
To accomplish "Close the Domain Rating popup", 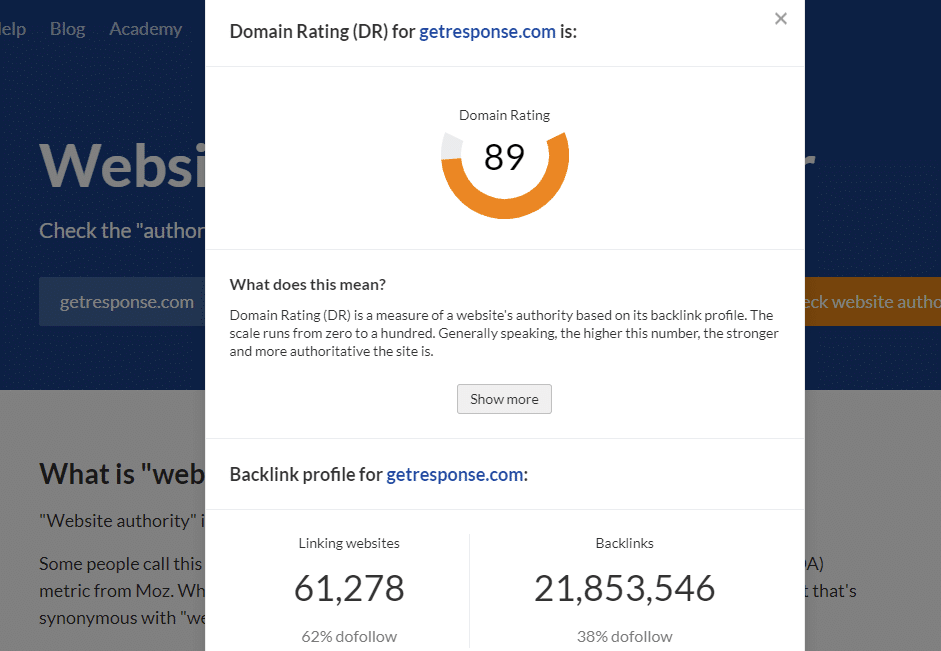I will [x=780, y=19].
